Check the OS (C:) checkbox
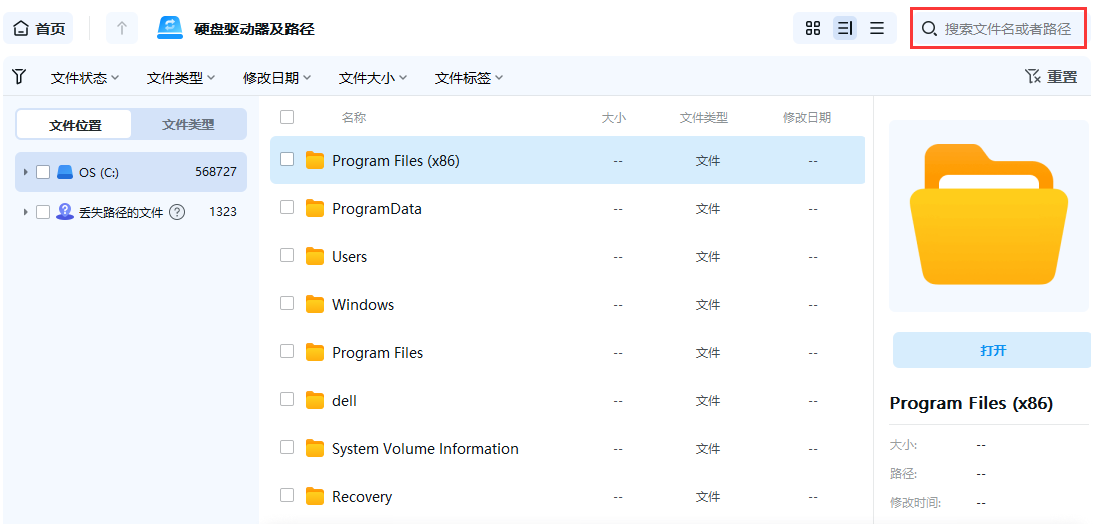Screen dimensions: 1099x524 (x=43, y=172)
